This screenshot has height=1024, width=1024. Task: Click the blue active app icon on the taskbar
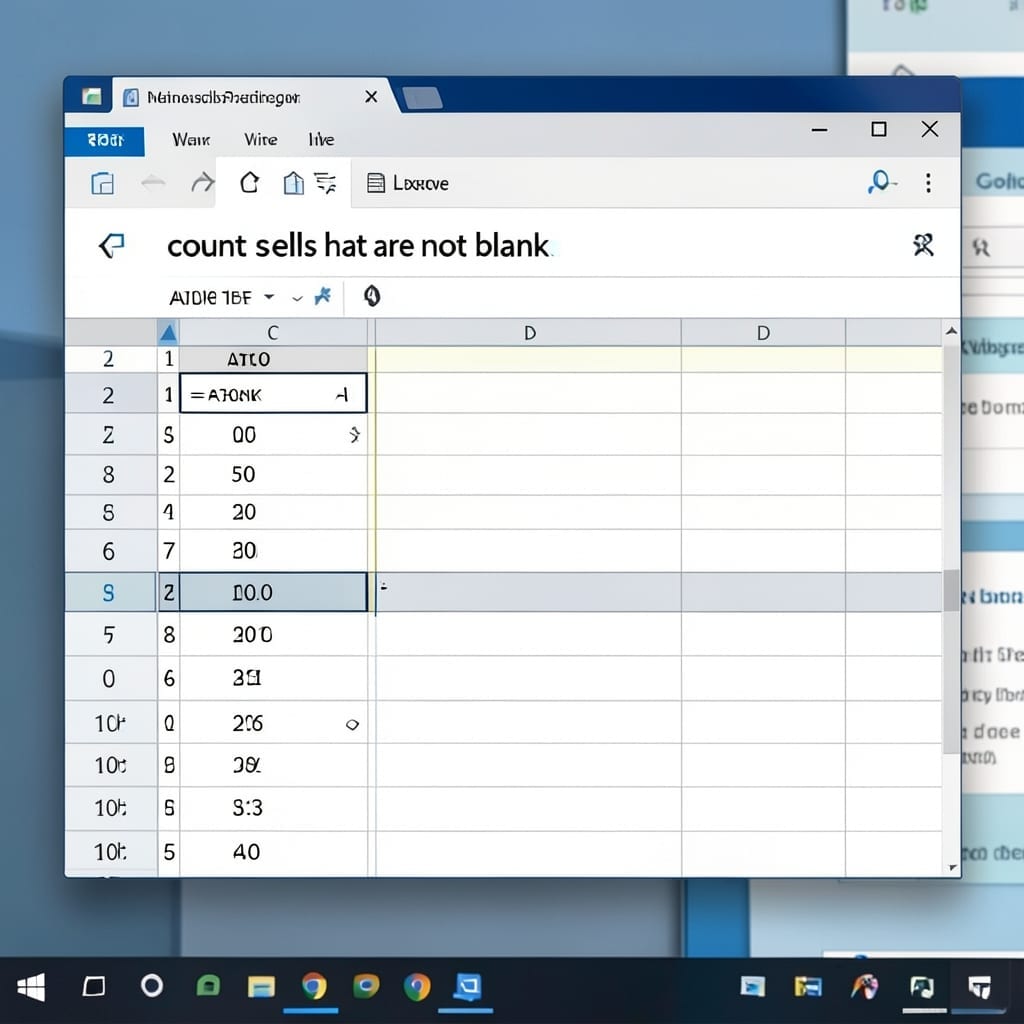(x=468, y=987)
